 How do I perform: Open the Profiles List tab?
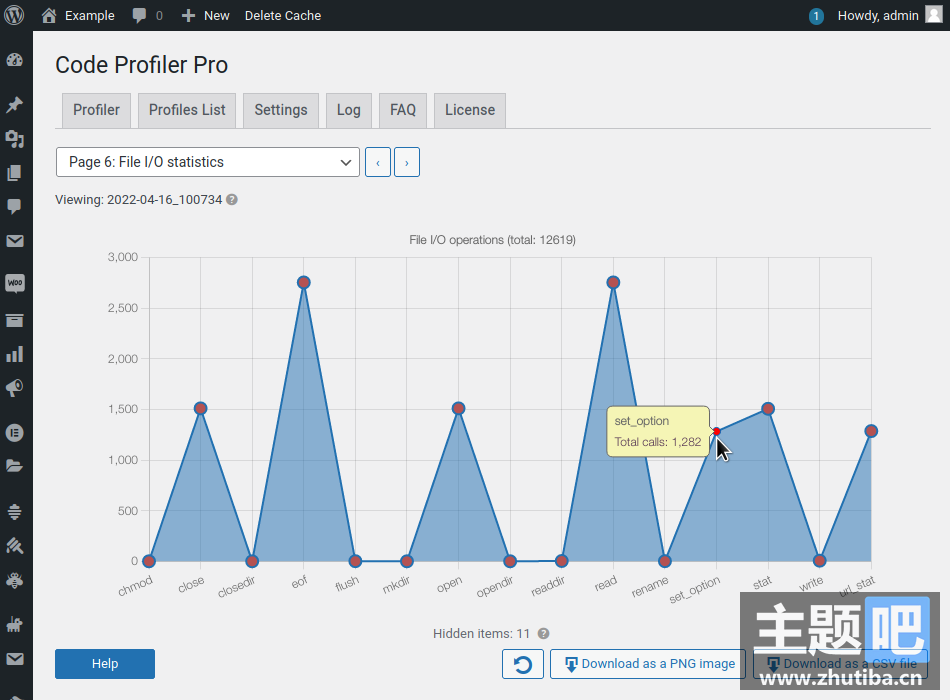pyautogui.click(x=187, y=110)
